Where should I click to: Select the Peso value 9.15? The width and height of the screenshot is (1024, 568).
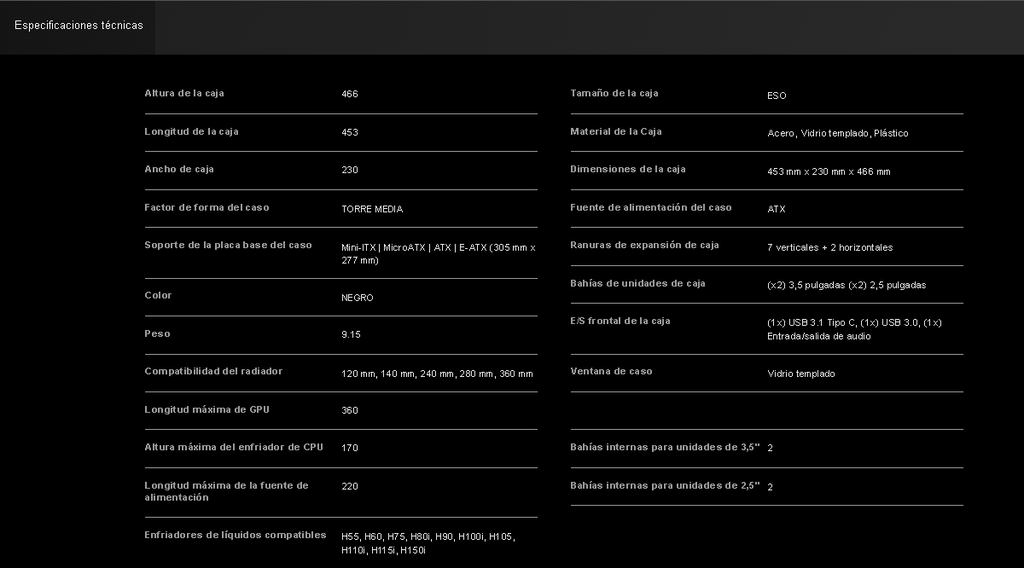click(x=351, y=334)
